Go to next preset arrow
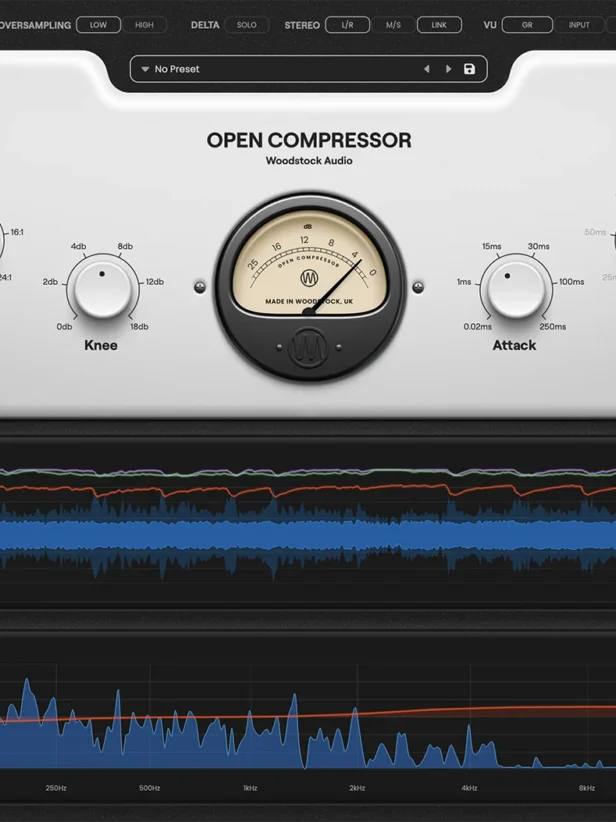The image size is (616, 822). pos(448,69)
